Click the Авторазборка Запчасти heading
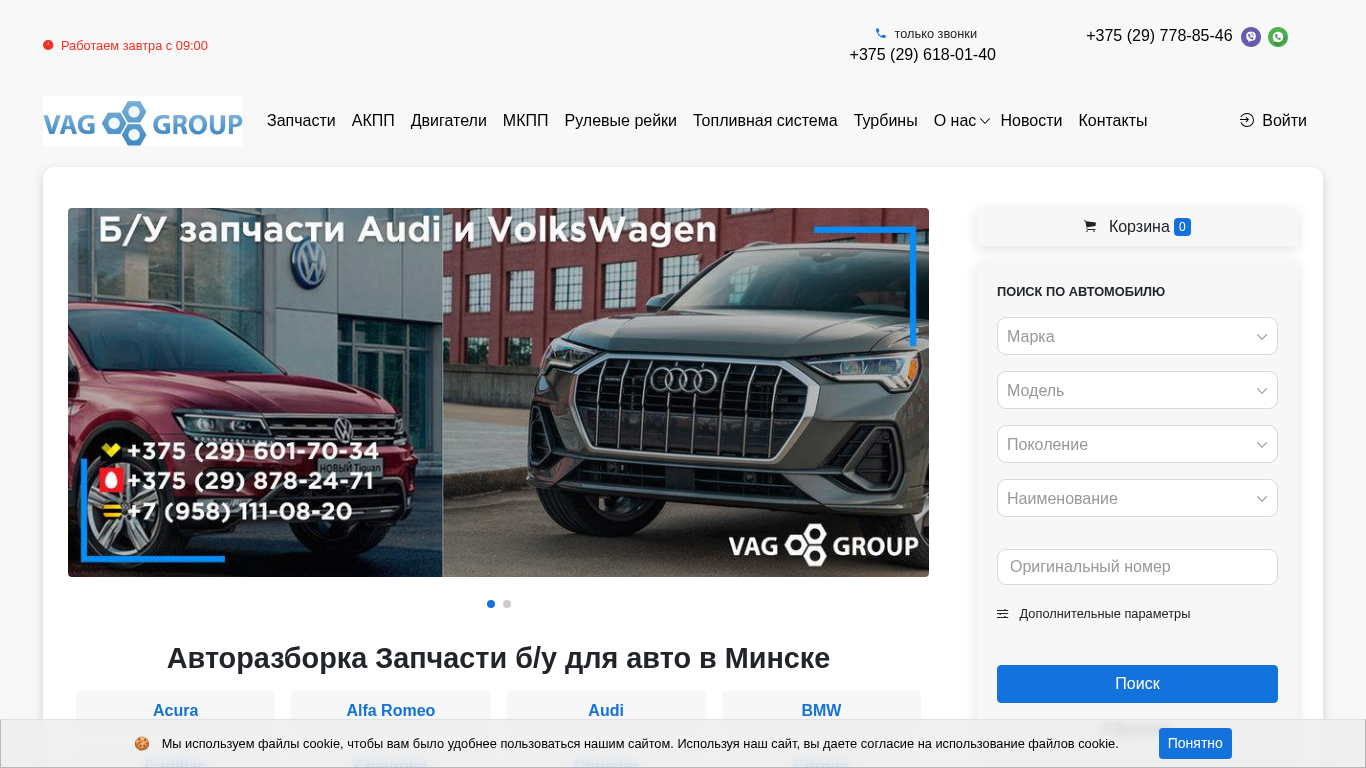Screen dimensions: 1366x768 pyautogui.click(x=498, y=659)
